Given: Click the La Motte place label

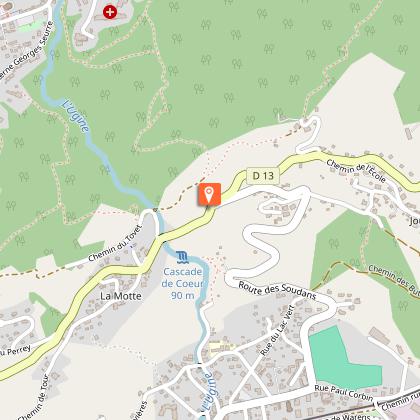Looking at the screenshot, I should [x=121, y=296].
